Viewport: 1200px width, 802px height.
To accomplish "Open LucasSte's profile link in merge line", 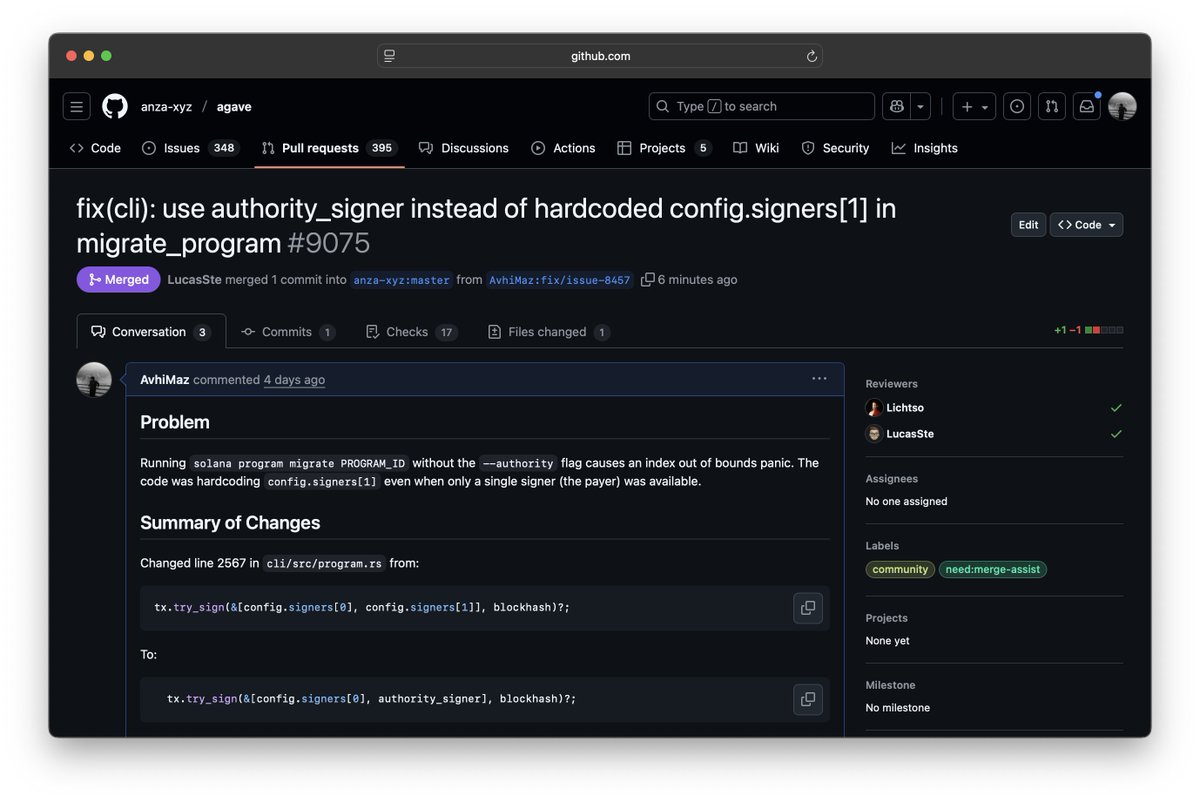I will [194, 280].
